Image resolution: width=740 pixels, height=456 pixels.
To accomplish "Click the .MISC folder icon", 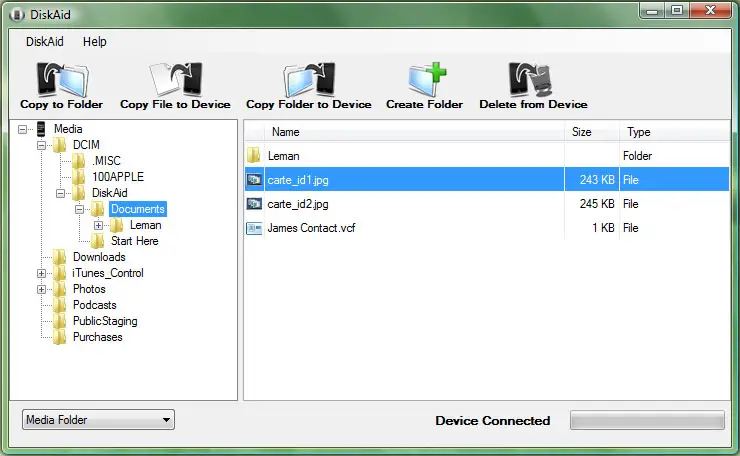I will click(x=78, y=161).
